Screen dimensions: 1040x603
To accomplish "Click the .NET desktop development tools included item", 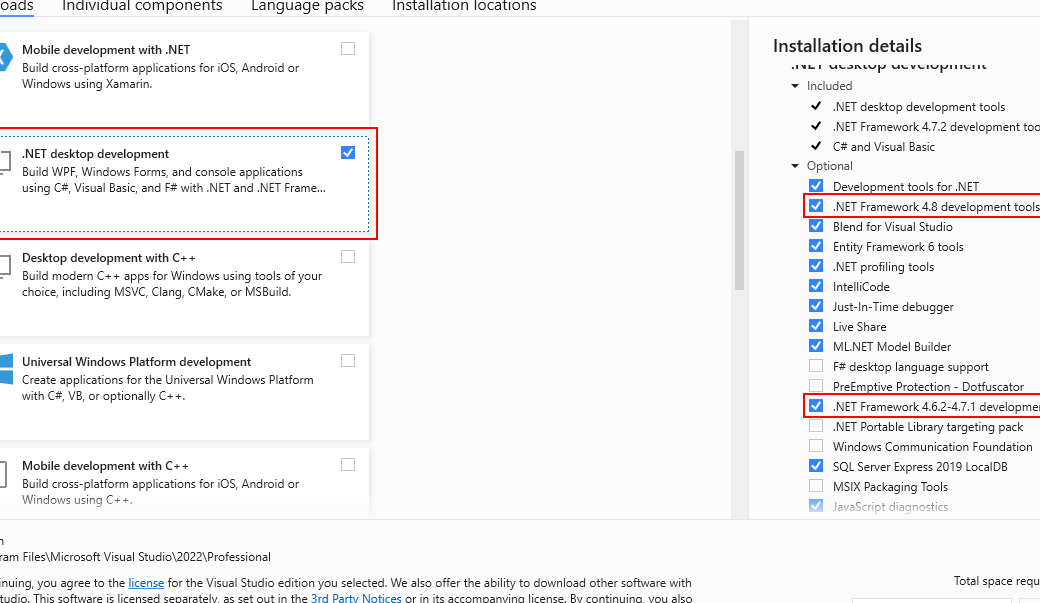I will [919, 107].
